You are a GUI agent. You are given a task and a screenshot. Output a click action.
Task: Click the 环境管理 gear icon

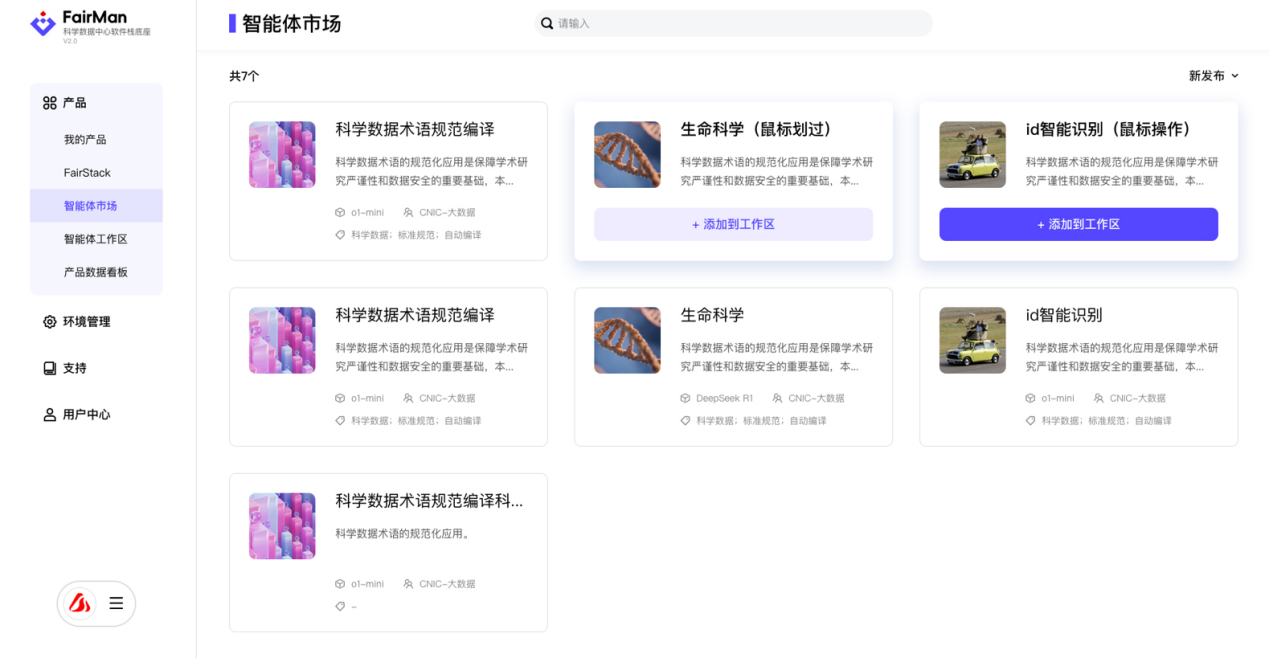click(49, 322)
